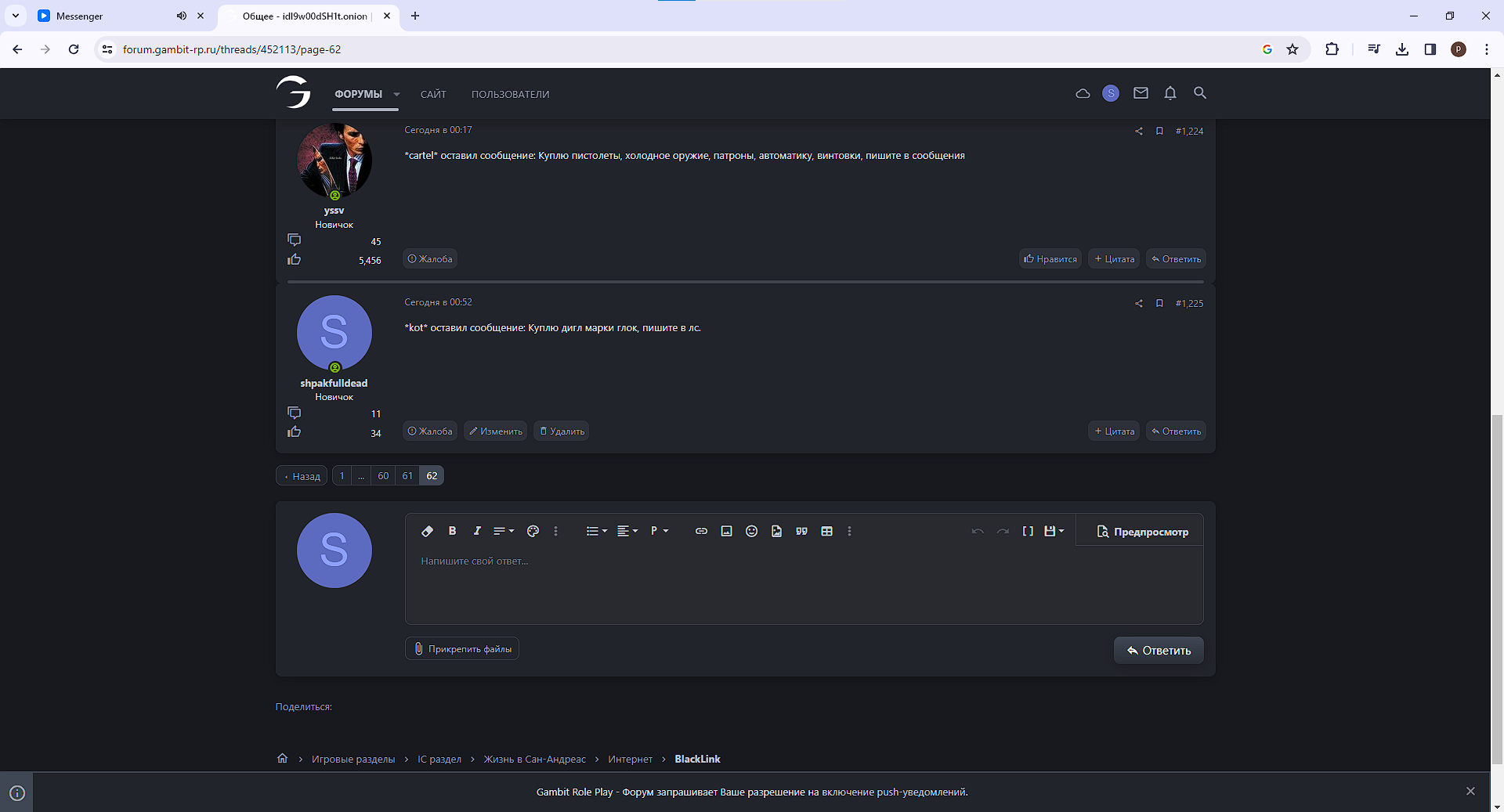
Task: Toggle italic text formatting
Action: click(x=477, y=531)
